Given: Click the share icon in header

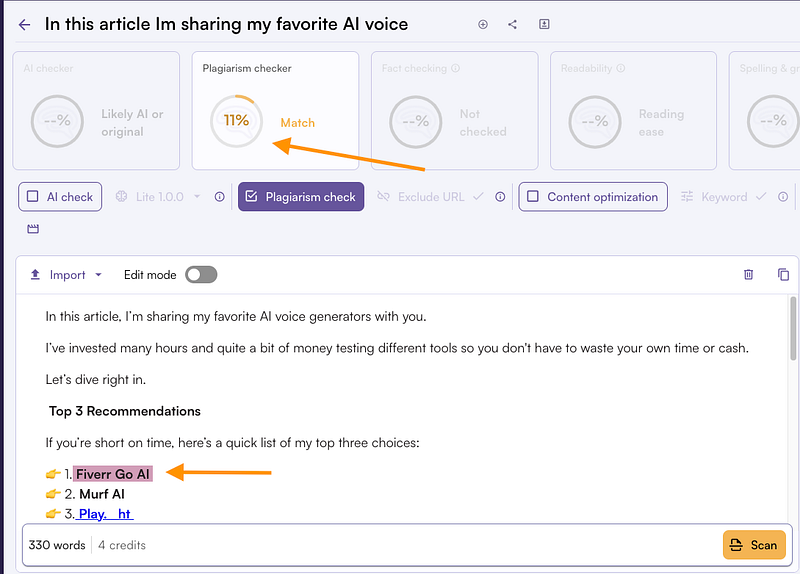Looking at the screenshot, I should (513, 24).
